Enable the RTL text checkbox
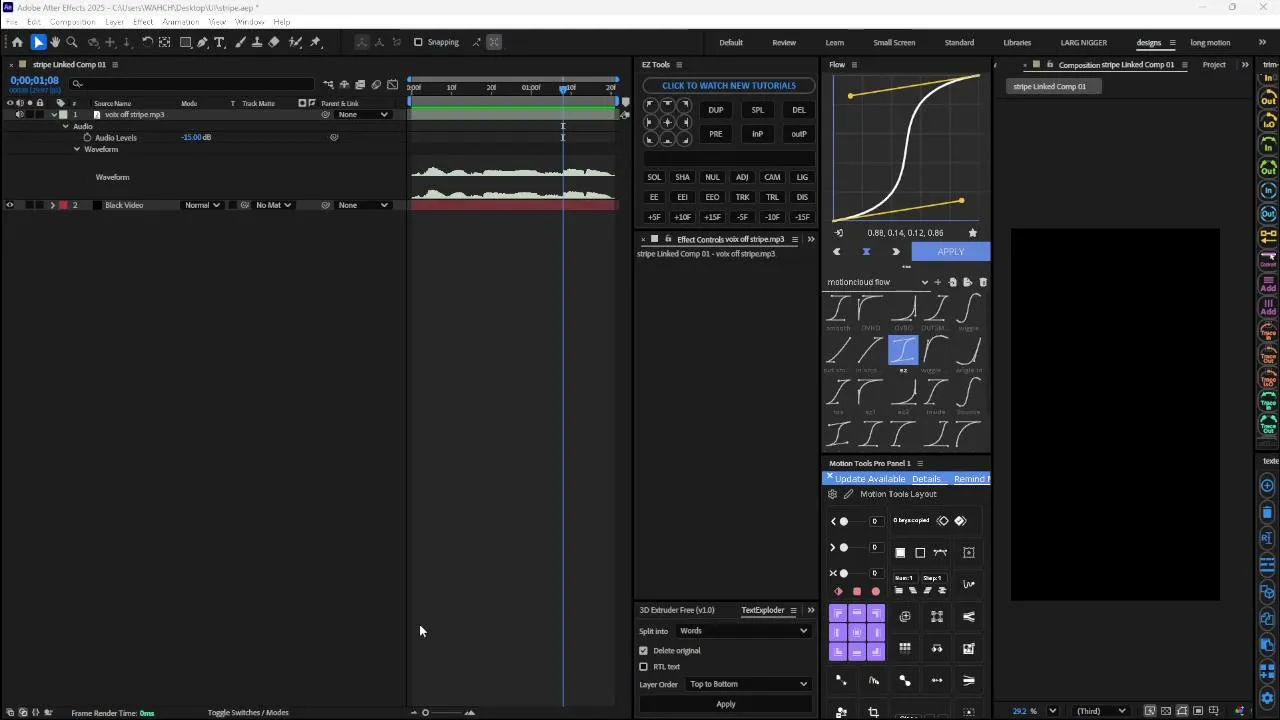The width and height of the screenshot is (1280, 720). point(644,666)
